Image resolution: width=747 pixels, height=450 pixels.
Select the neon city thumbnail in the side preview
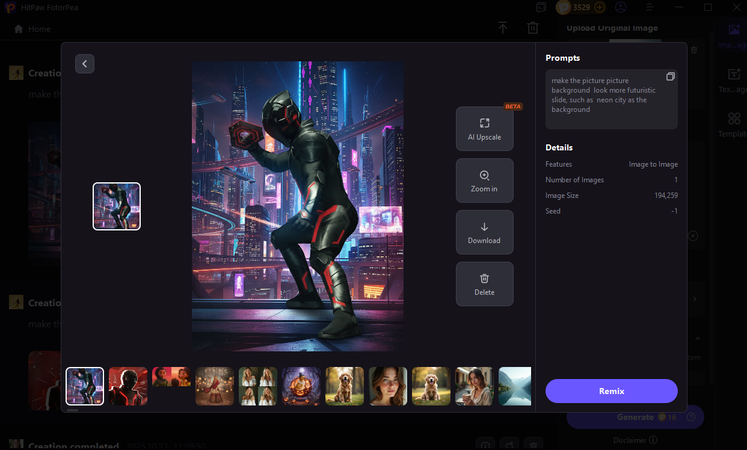click(117, 206)
